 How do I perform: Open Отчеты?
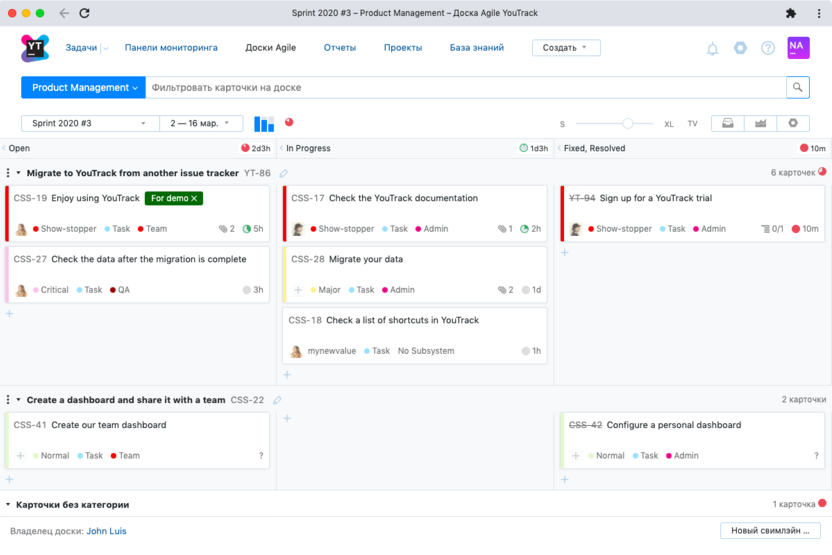340,48
